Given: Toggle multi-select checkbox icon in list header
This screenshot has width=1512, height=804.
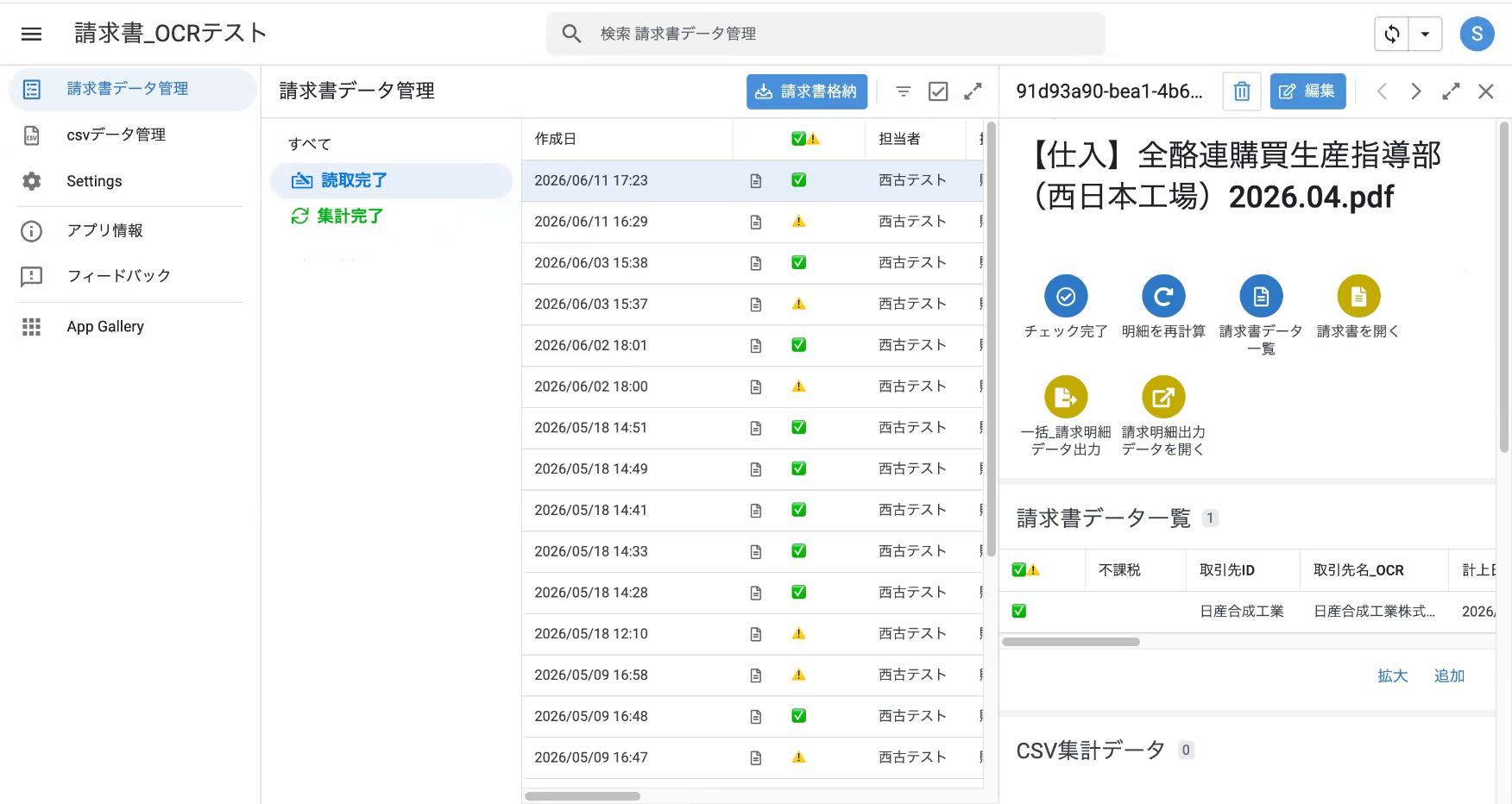Looking at the screenshot, I should point(938,91).
